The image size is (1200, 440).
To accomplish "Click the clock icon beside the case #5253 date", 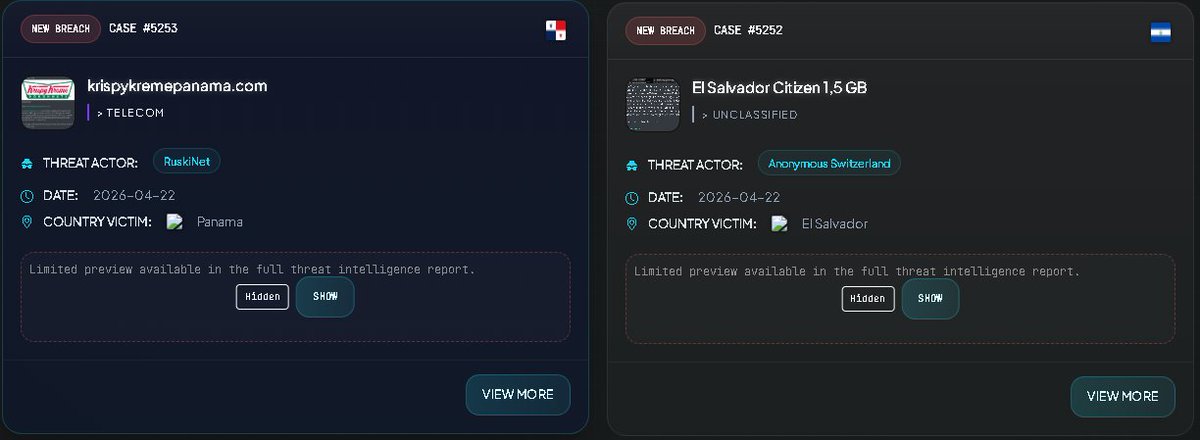I will [x=28, y=196].
